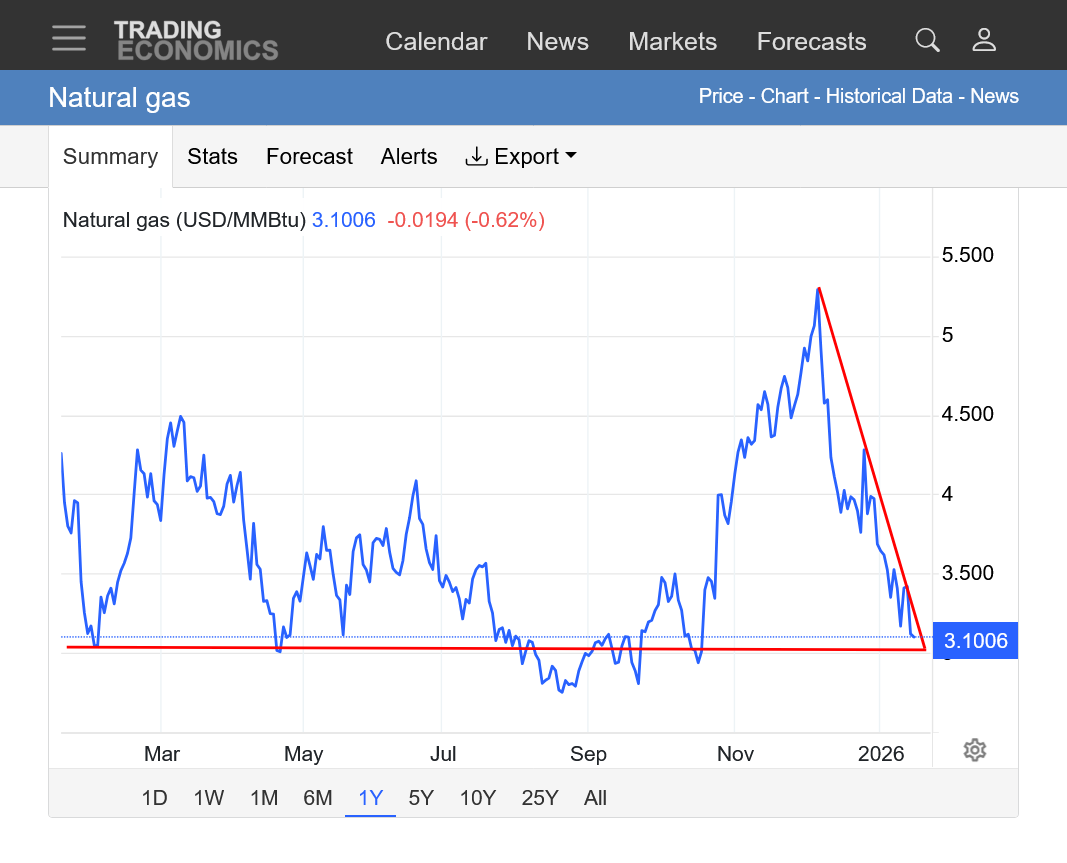Open the Forecast tab
Screen dimensions: 1067x863
coord(309,157)
